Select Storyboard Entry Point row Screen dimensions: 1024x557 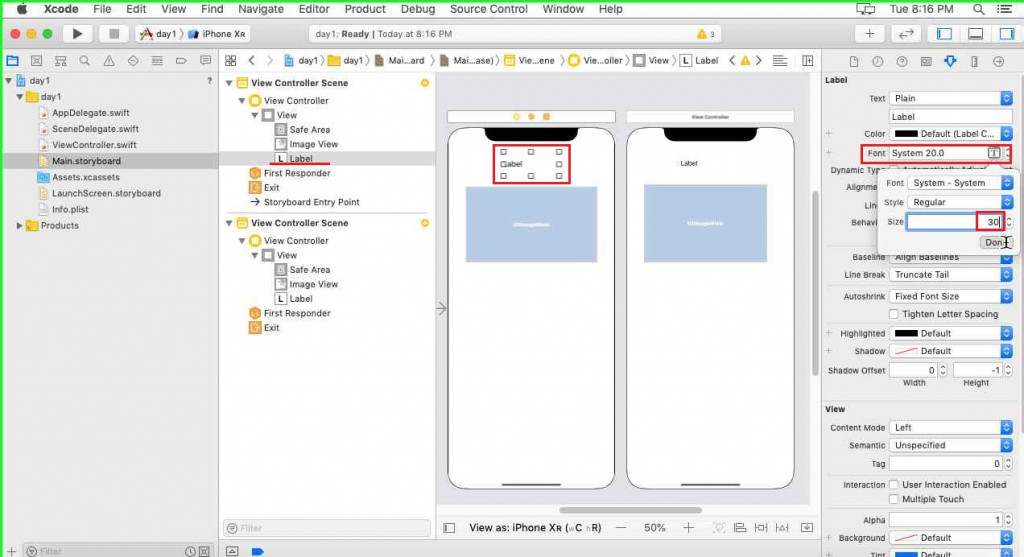coord(312,202)
